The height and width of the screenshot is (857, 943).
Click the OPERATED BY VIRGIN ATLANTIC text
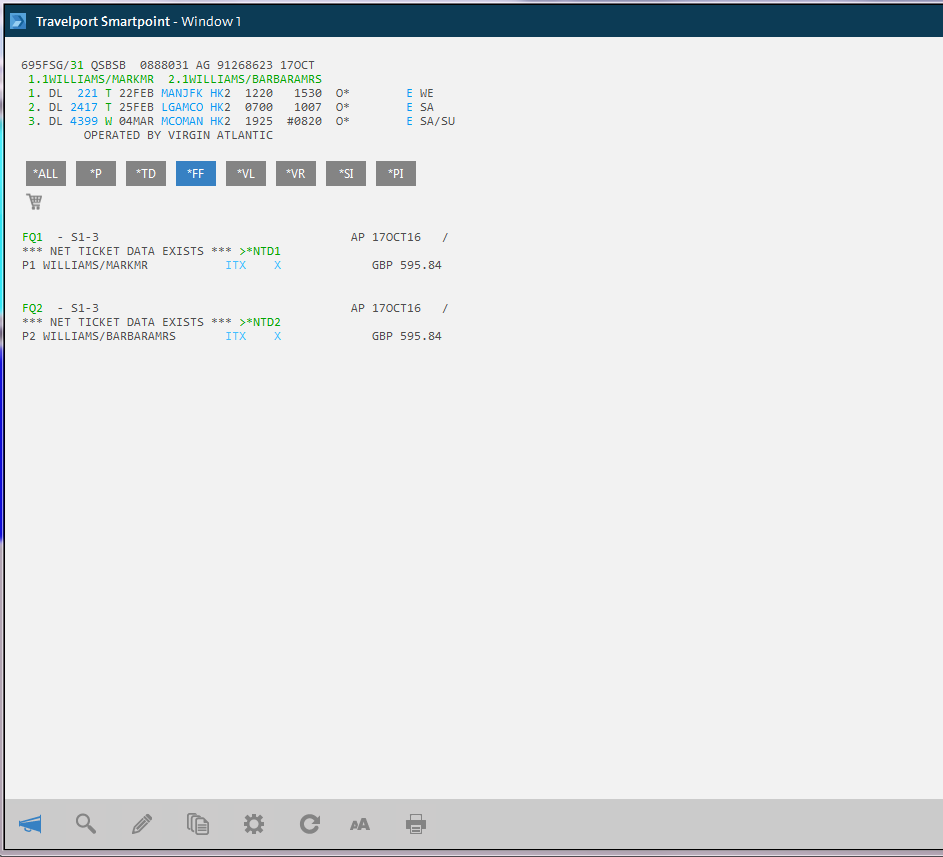click(x=178, y=135)
